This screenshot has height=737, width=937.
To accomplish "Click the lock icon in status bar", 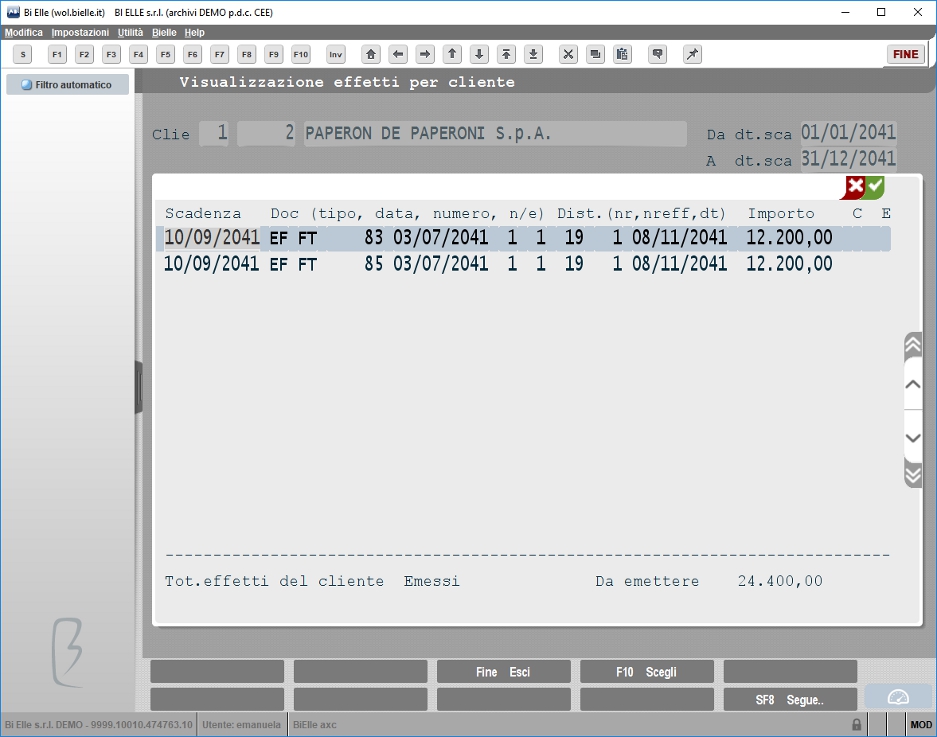I will [x=856, y=724].
